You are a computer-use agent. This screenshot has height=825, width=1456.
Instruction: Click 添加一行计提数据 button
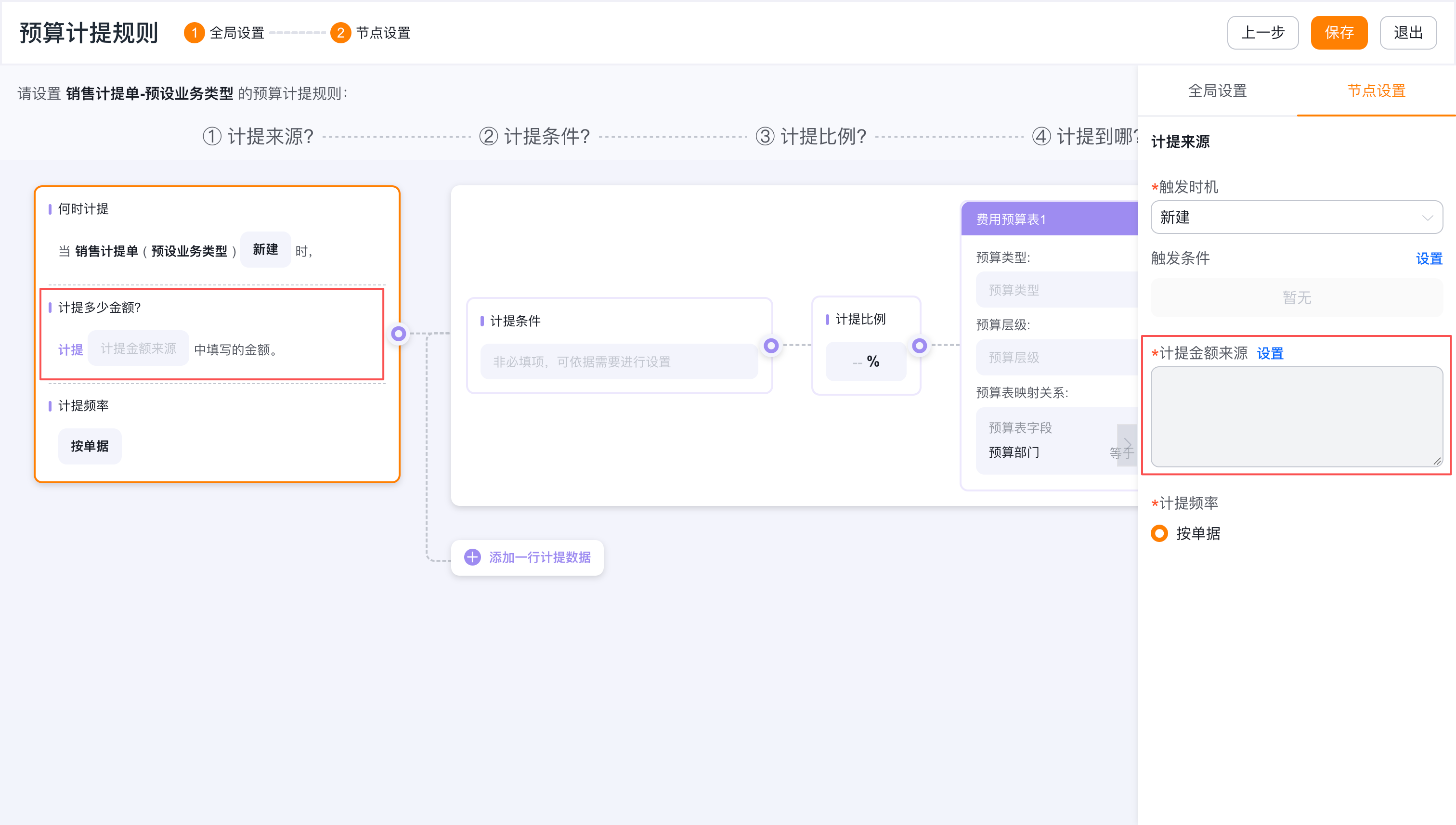click(x=527, y=557)
